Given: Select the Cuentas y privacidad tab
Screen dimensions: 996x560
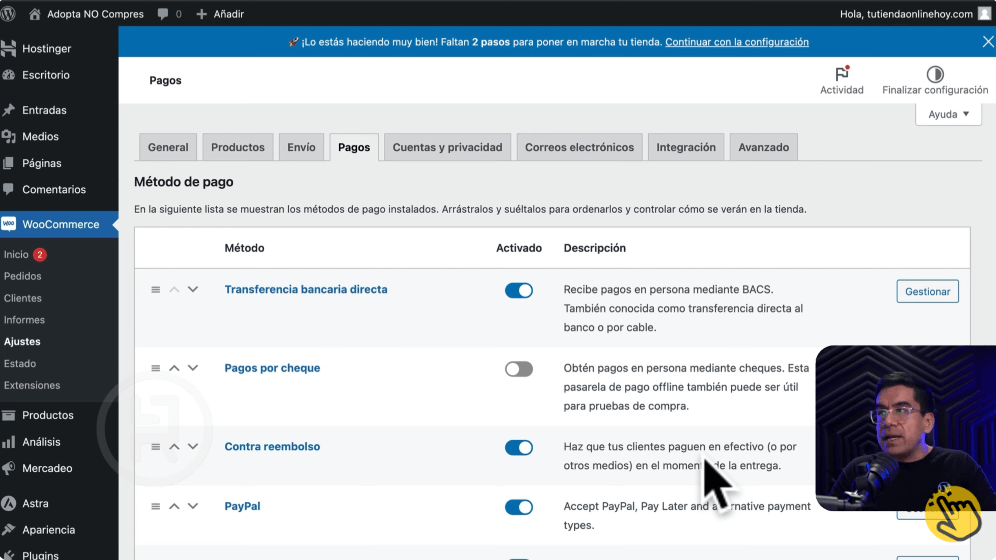Looking at the screenshot, I should pos(447,147).
